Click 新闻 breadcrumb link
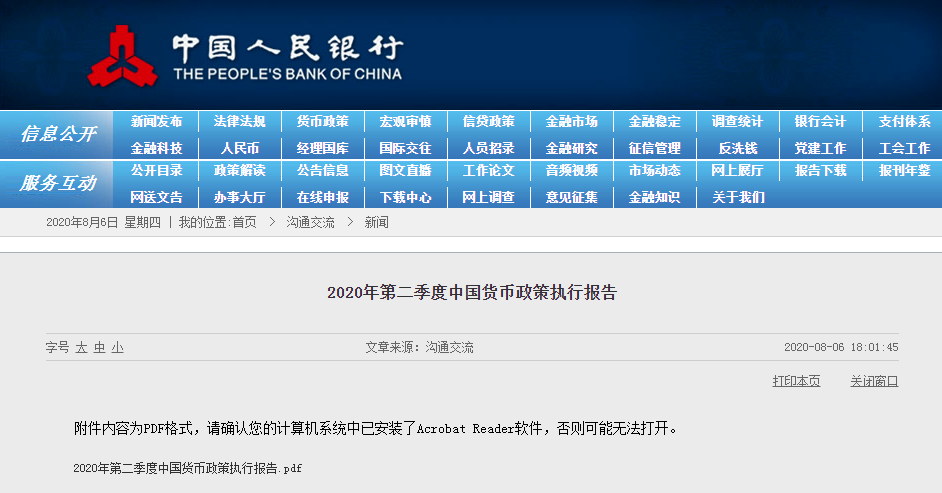 (377, 222)
